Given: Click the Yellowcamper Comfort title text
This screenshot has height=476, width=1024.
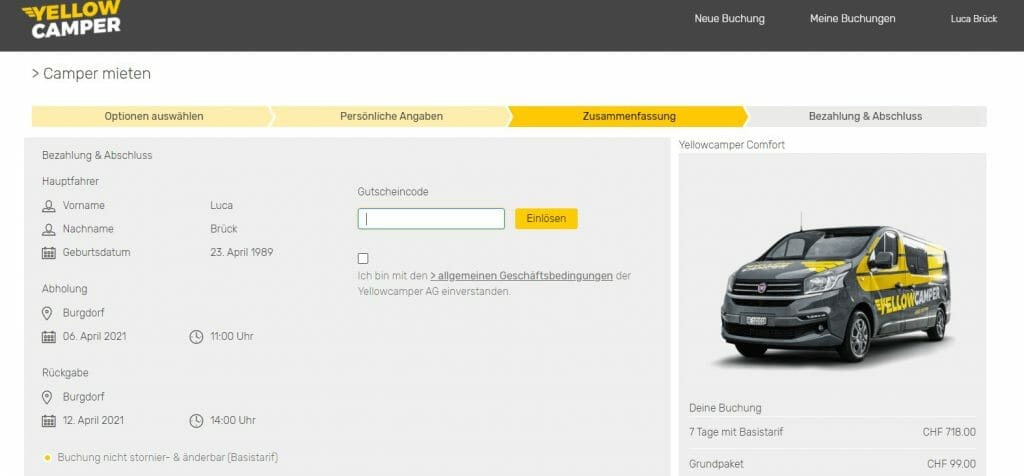Looking at the screenshot, I should tap(731, 145).
